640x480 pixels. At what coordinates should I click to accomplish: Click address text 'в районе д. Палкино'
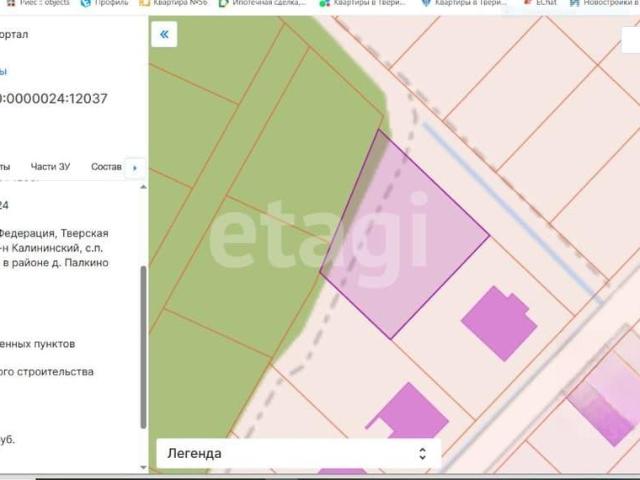(56, 262)
